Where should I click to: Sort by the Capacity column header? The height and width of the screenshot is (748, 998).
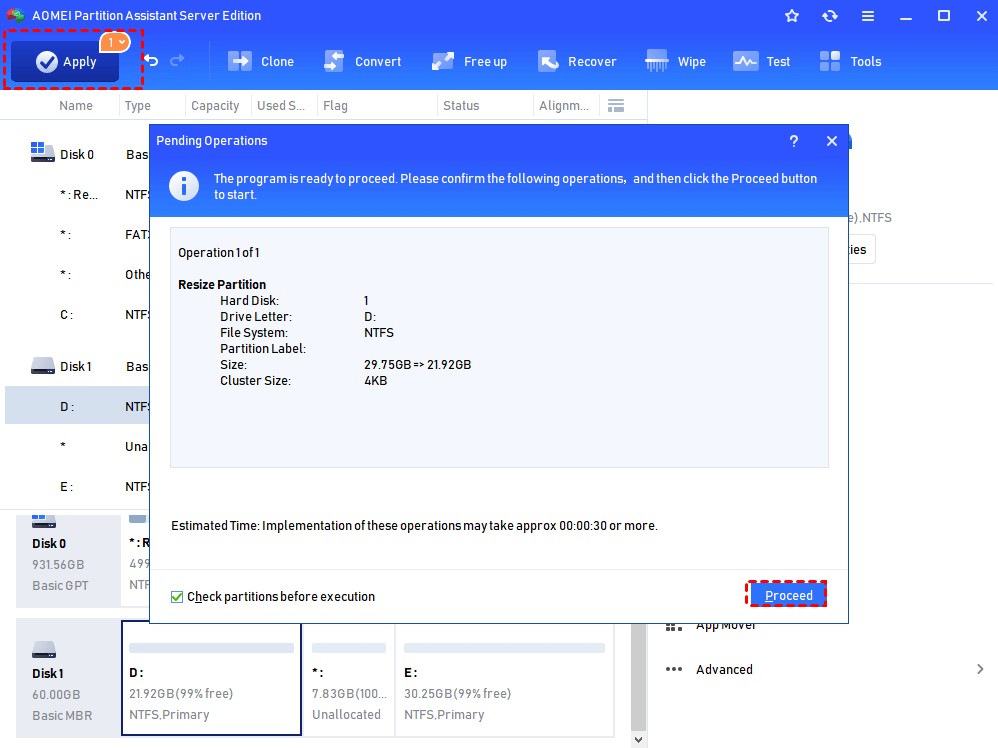[x=215, y=106]
